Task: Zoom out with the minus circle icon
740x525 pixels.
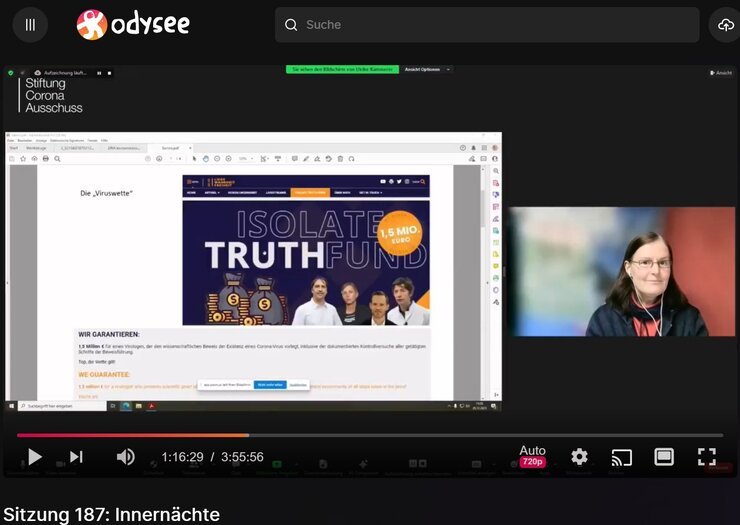Action: [217, 159]
